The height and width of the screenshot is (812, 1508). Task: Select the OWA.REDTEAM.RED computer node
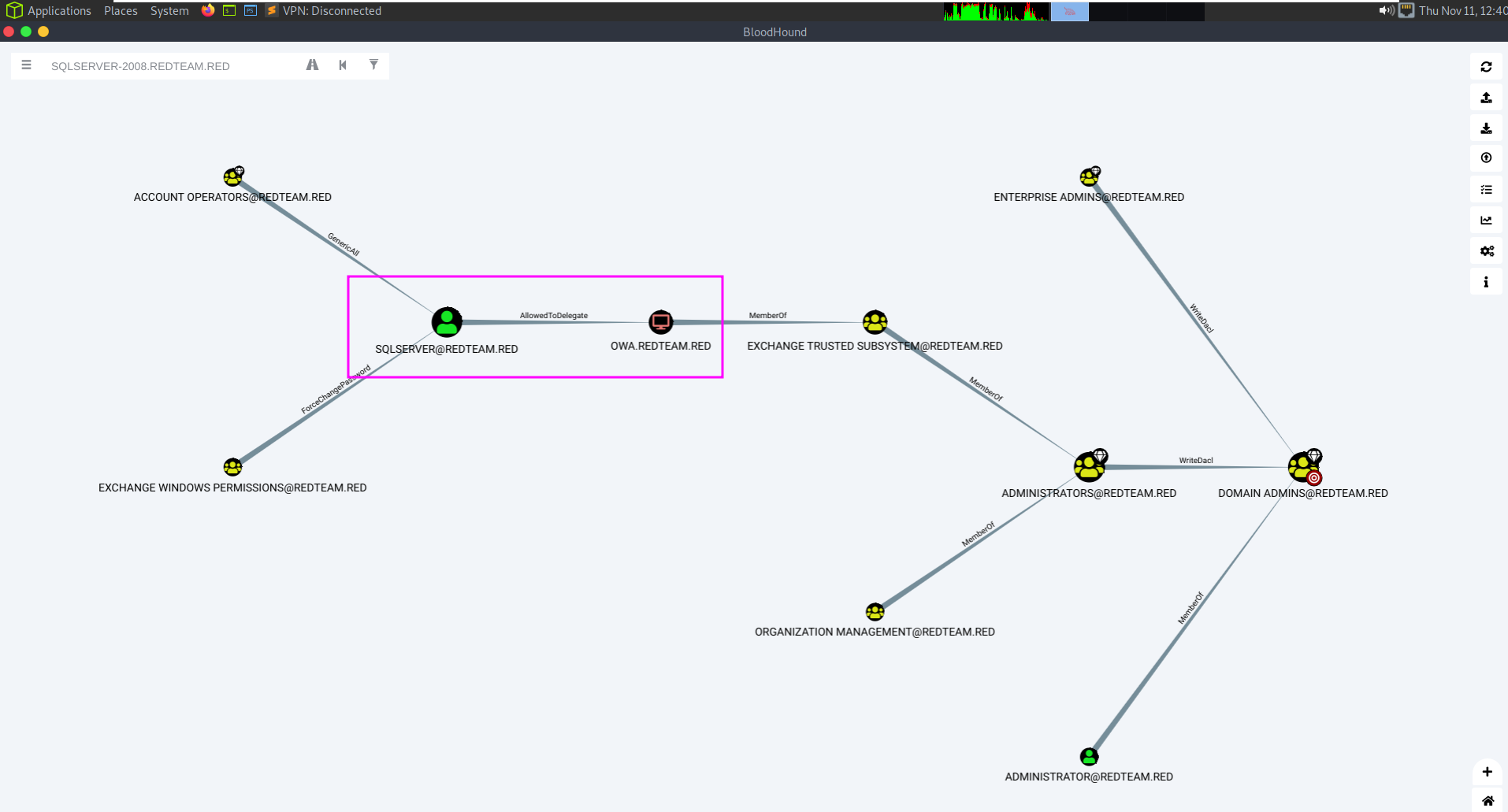tap(661, 321)
